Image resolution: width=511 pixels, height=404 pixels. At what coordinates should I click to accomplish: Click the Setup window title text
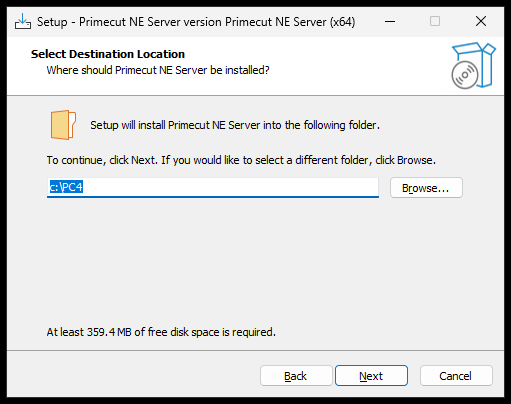click(x=196, y=22)
